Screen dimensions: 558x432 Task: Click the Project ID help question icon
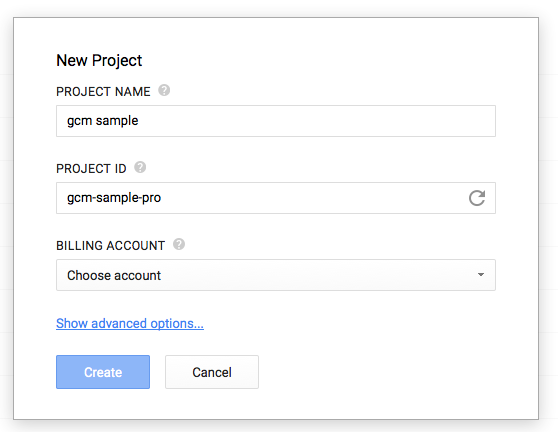[140, 167]
